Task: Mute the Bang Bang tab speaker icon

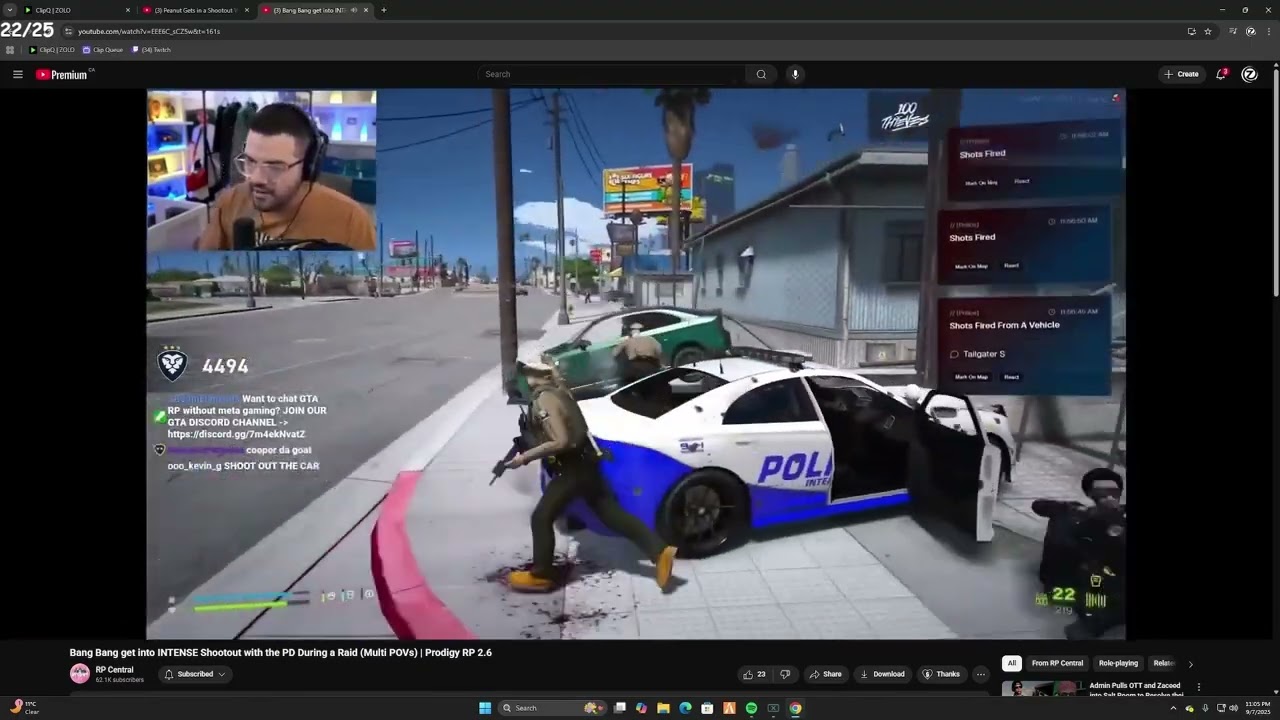Action: 354,10
